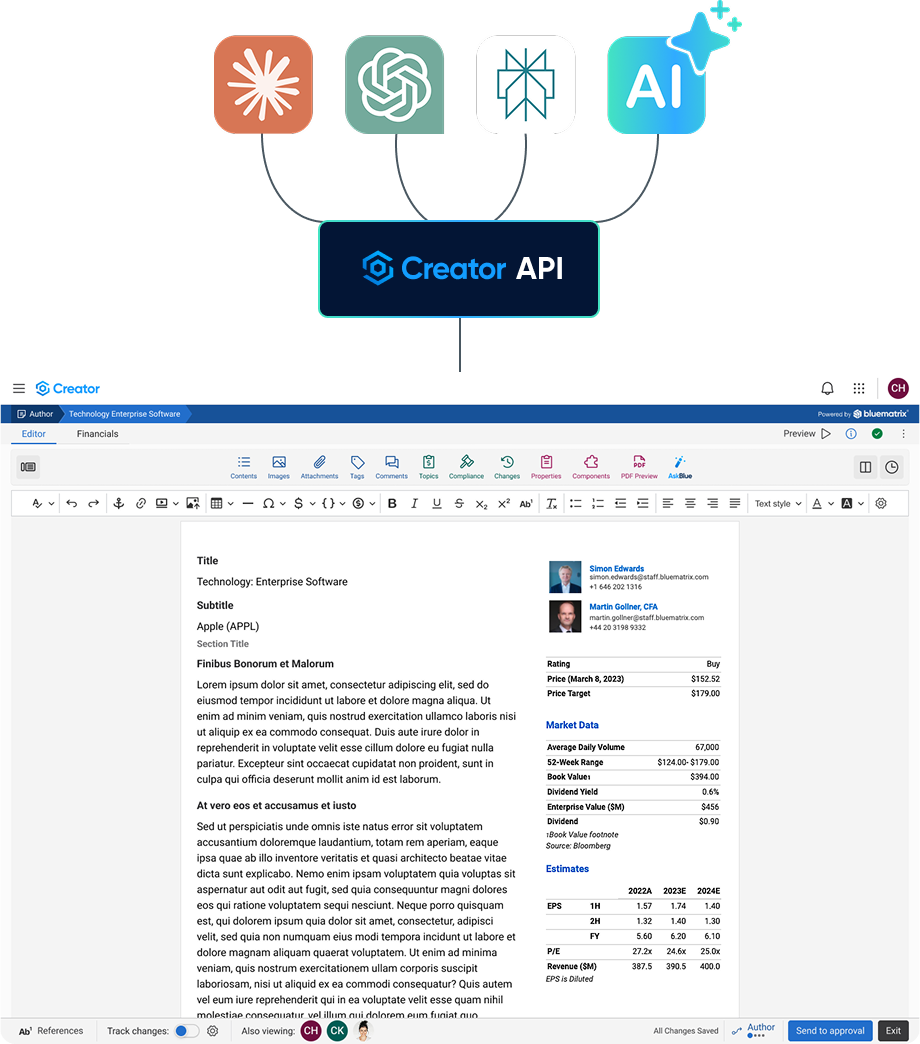The width and height of the screenshot is (920, 1044).
Task: Toggle superscript formatting
Action: point(504,503)
